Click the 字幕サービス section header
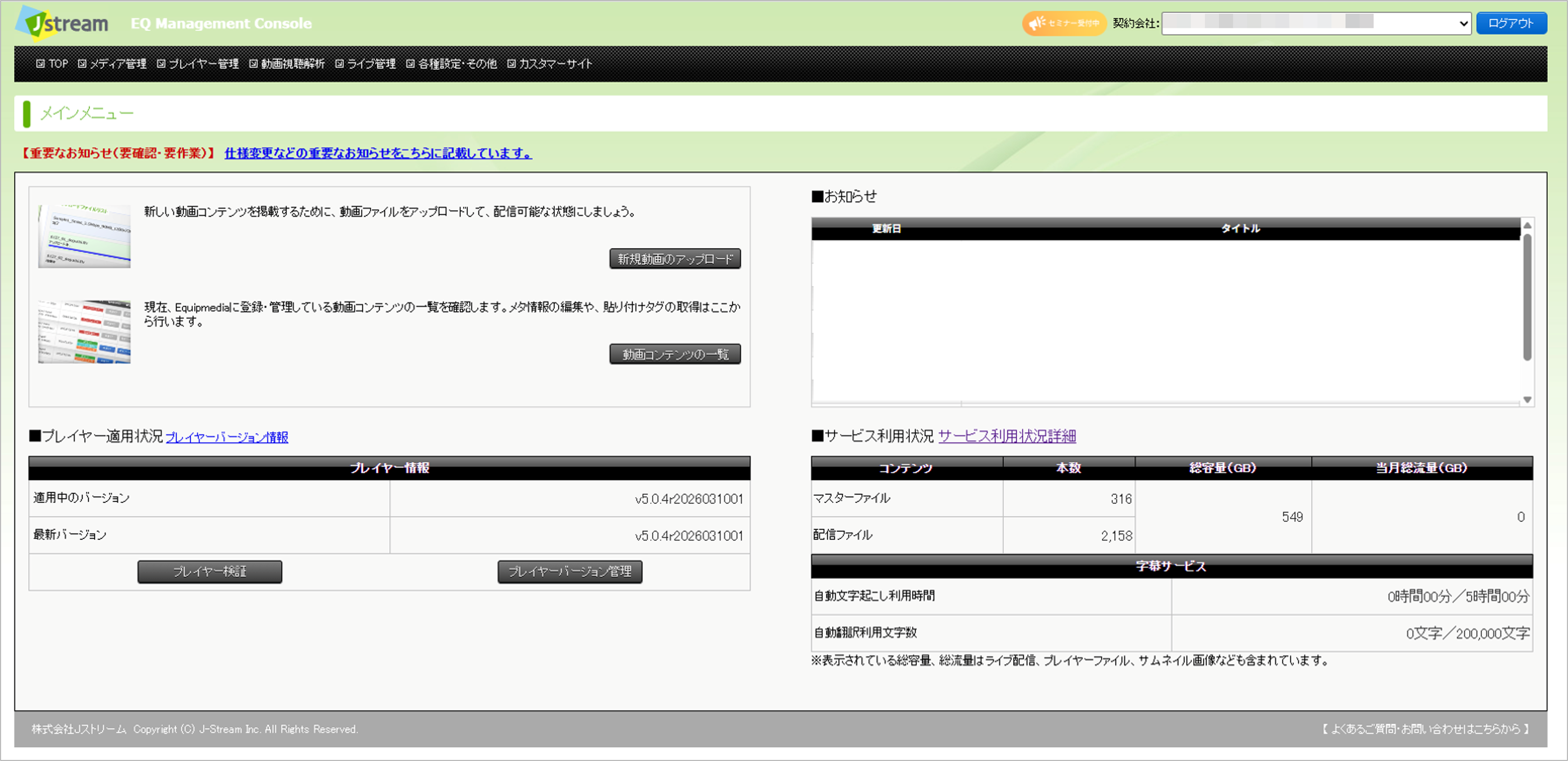The width and height of the screenshot is (1568, 761). tap(1171, 566)
